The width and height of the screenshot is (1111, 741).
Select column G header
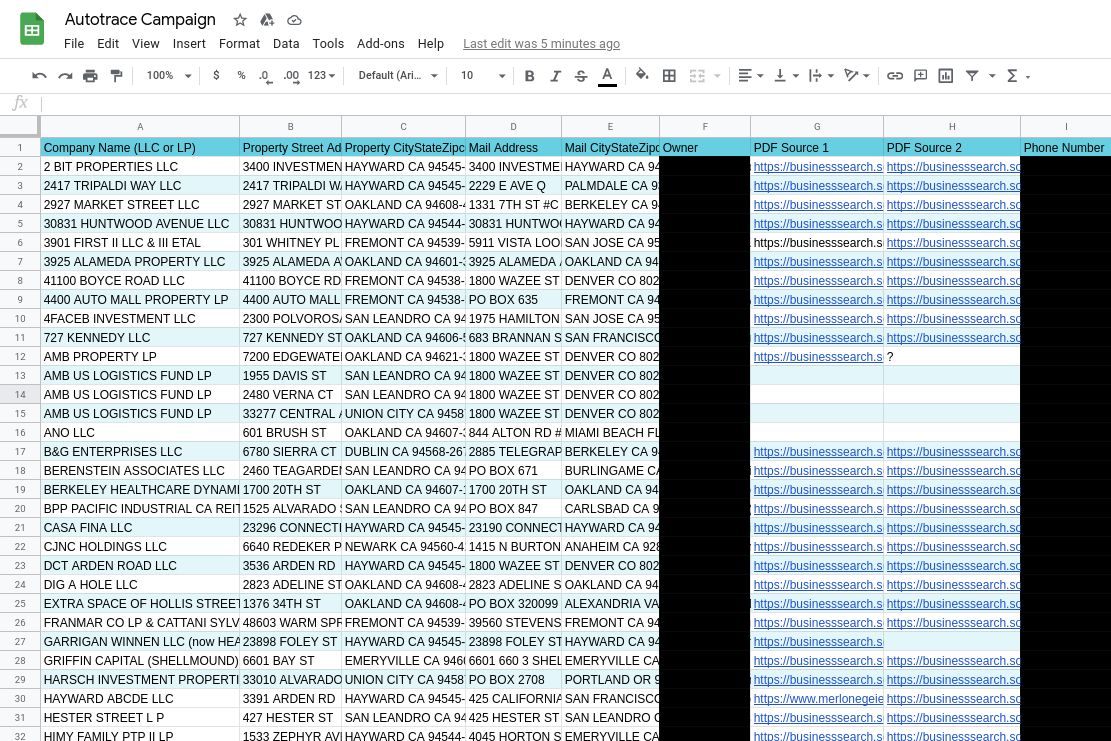pos(817,127)
